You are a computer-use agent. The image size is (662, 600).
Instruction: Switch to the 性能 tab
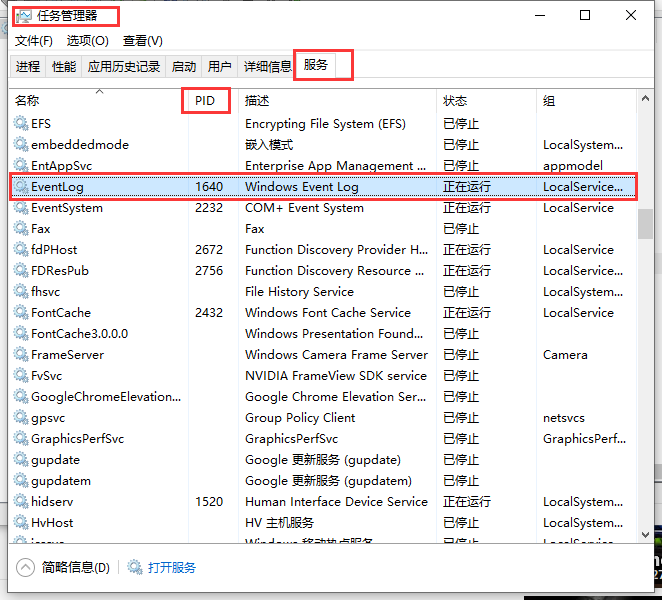pos(64,66)
